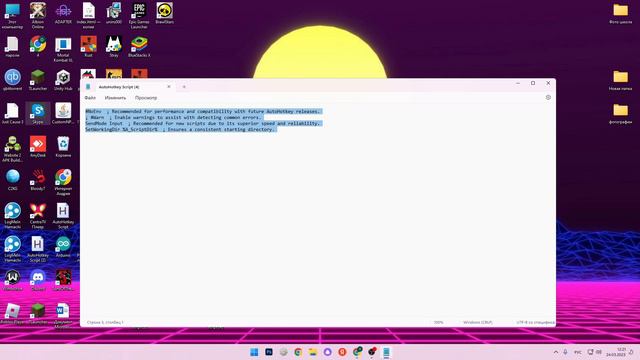This screenshot has height=360, width=640.
Task: Select the Корзина recycle bin icon
Action: coord(63,147)
